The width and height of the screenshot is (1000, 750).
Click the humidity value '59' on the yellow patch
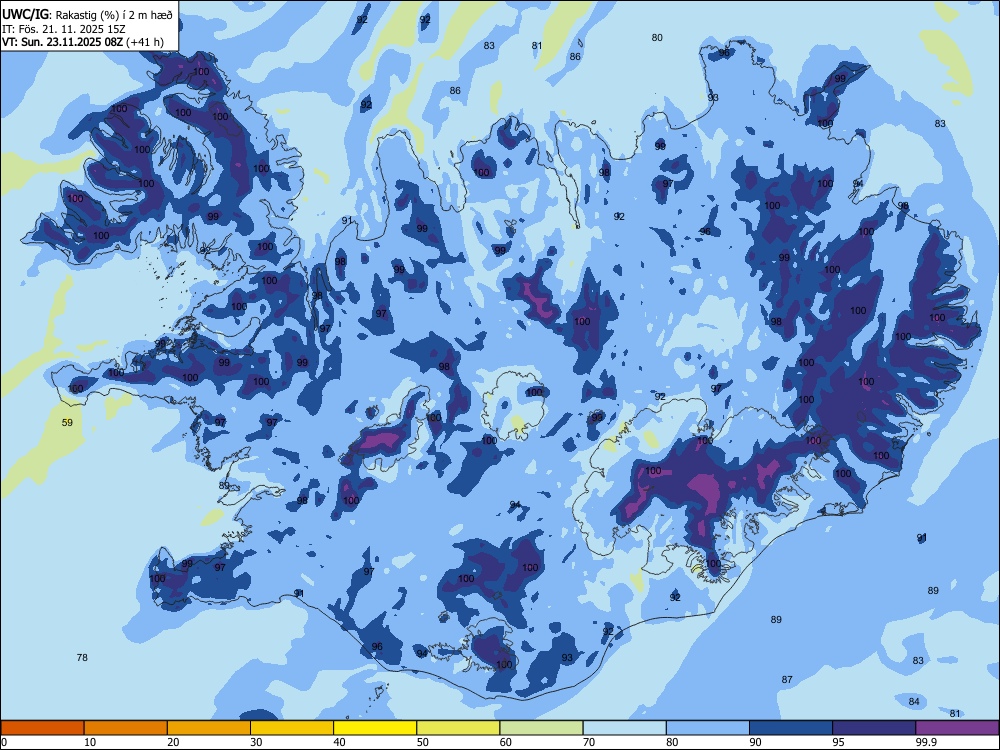67,422
